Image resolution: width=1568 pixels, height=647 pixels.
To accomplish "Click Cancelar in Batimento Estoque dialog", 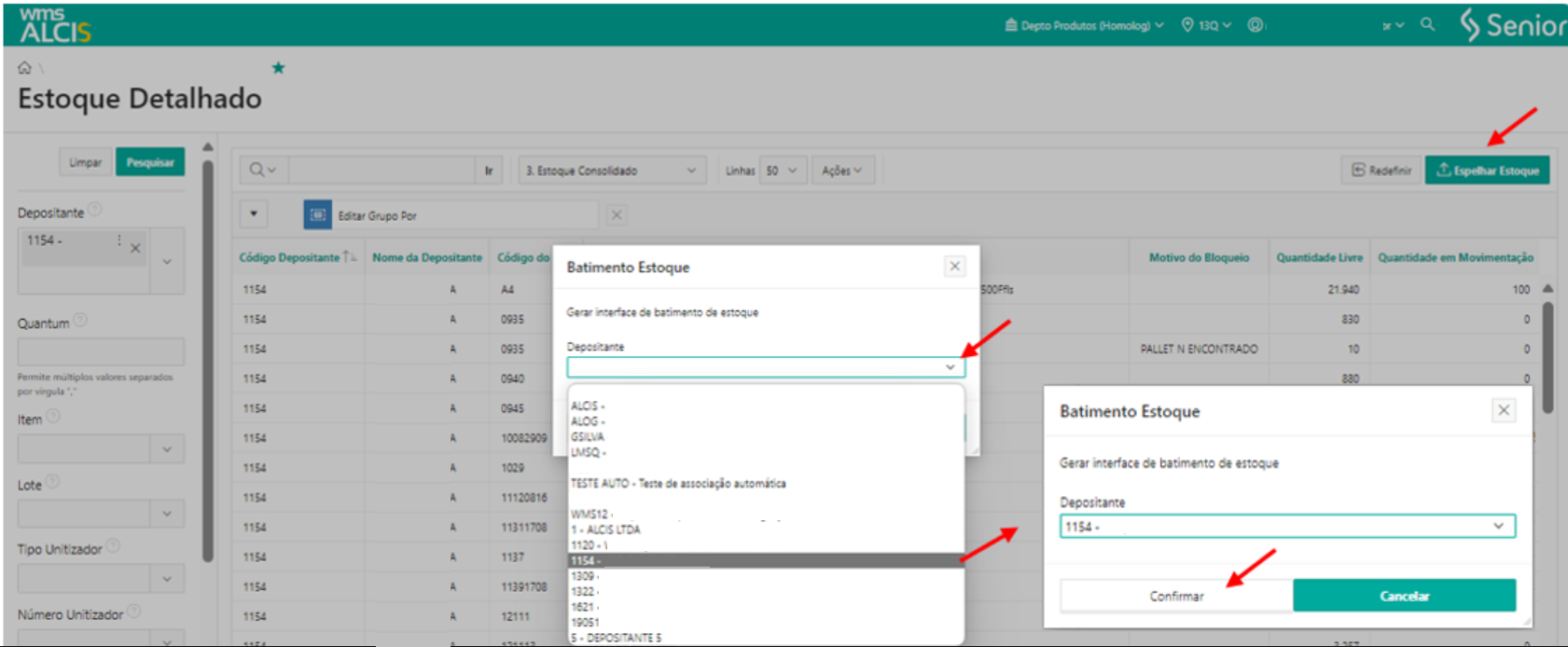I will (1404, 596).
